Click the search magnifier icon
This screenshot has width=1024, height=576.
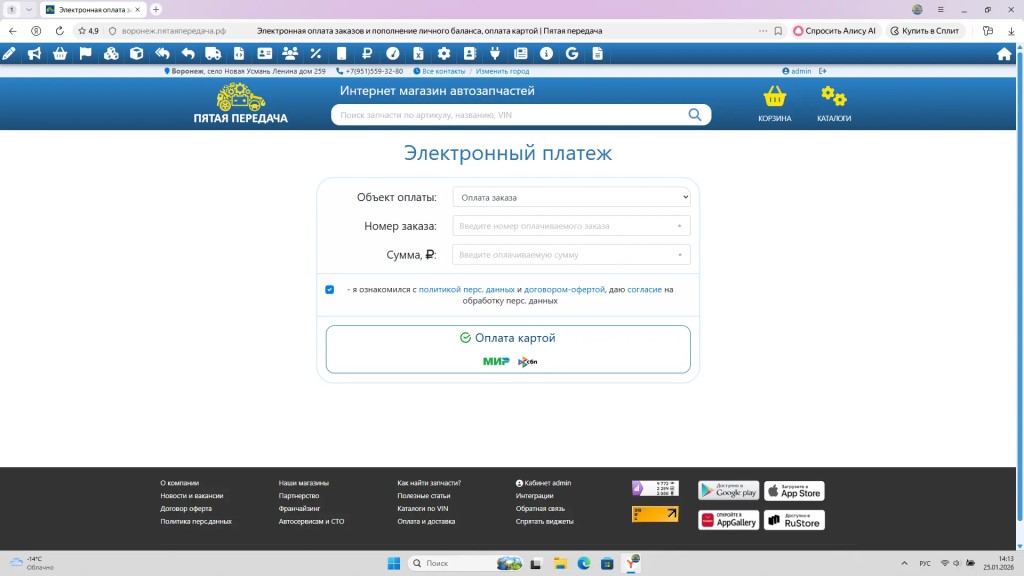(x=695, y=115)
